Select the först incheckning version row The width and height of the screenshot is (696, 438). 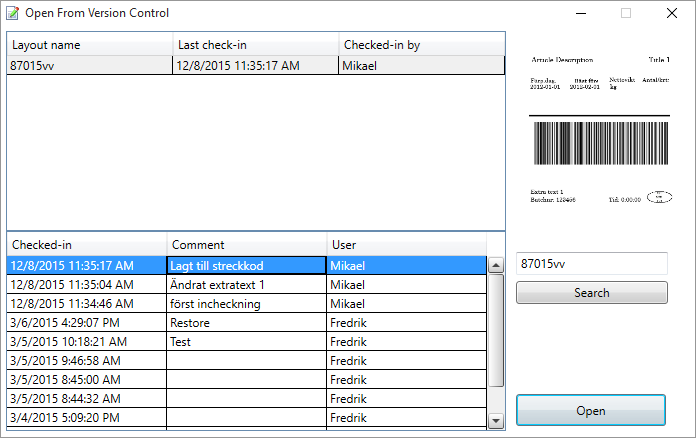click(246, 304)
